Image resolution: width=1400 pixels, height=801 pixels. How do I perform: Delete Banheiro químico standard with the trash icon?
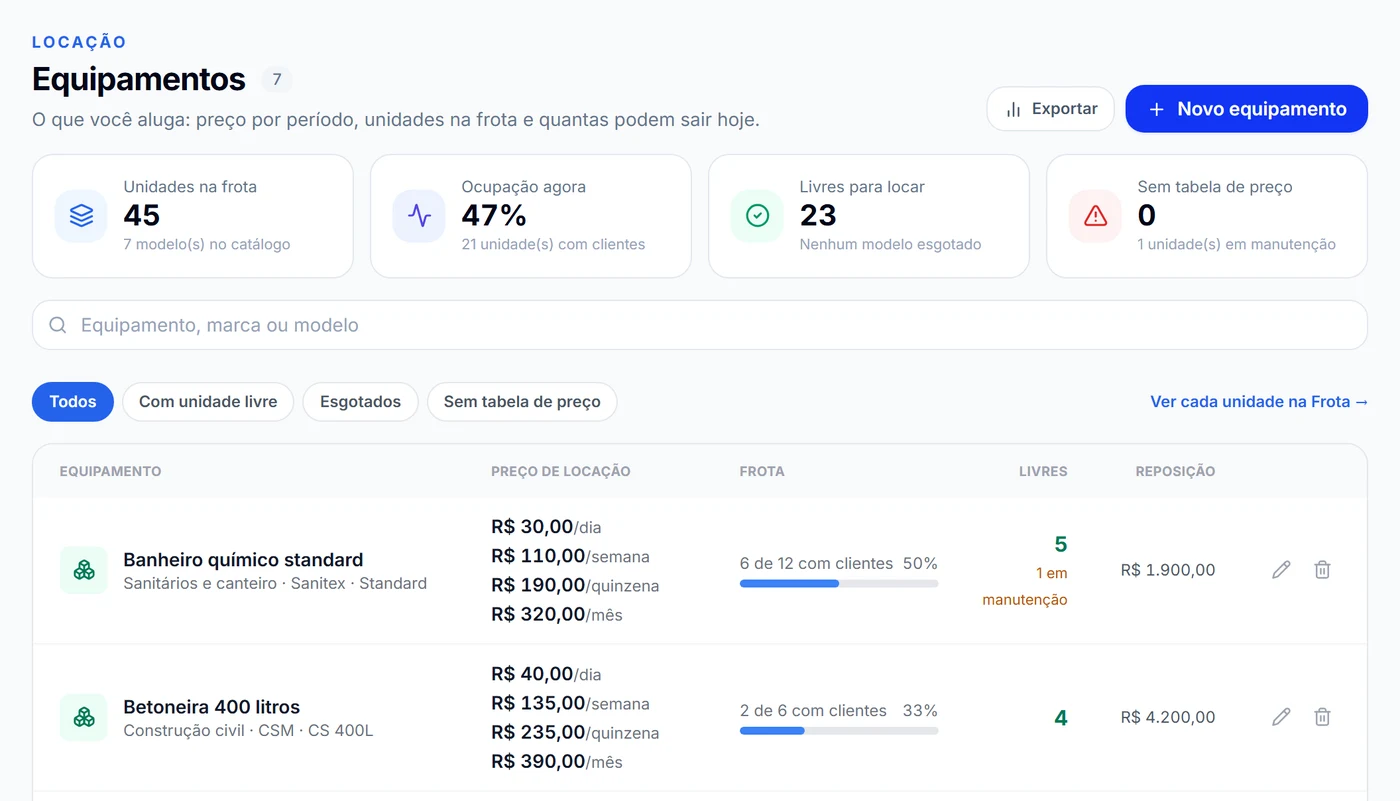(1322, 570)
